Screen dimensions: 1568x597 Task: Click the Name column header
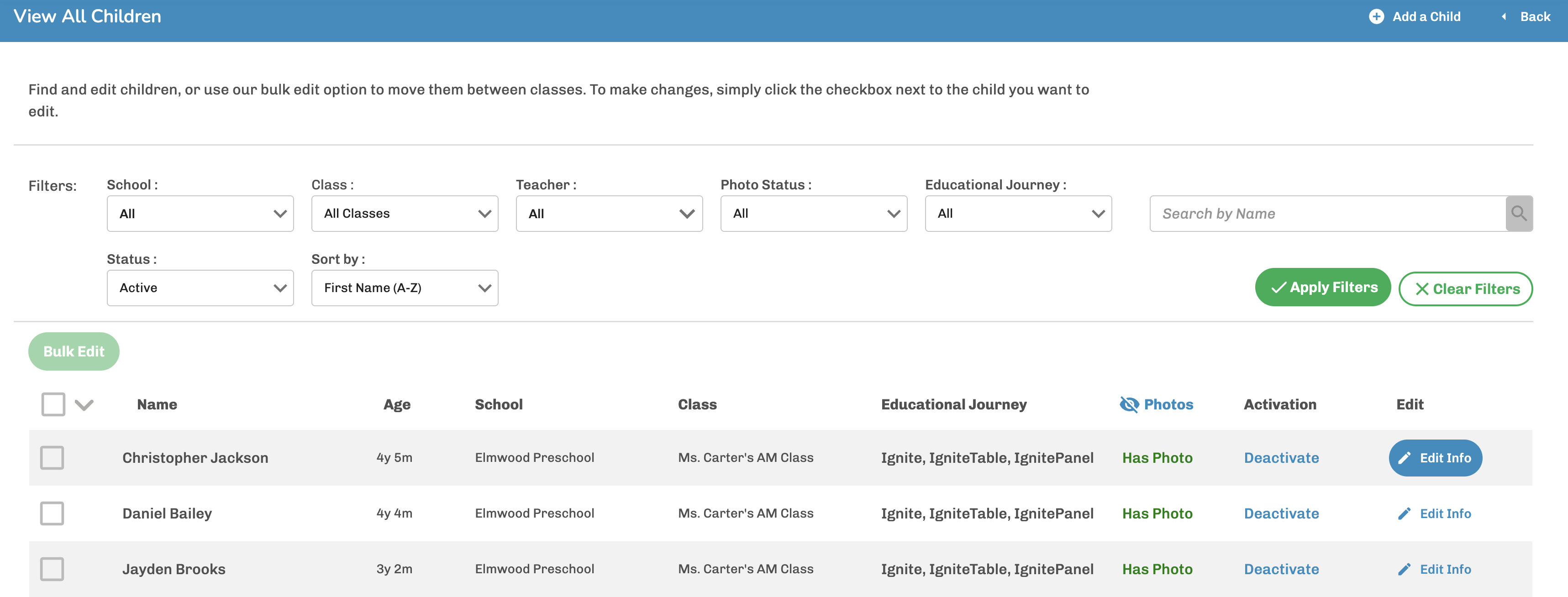pyautogui.click(x=157, y=404)
